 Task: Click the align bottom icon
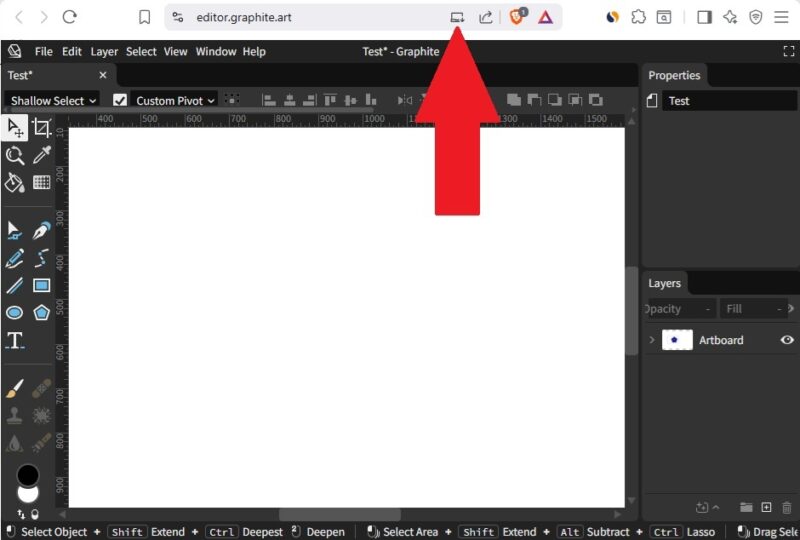point(371,100)
